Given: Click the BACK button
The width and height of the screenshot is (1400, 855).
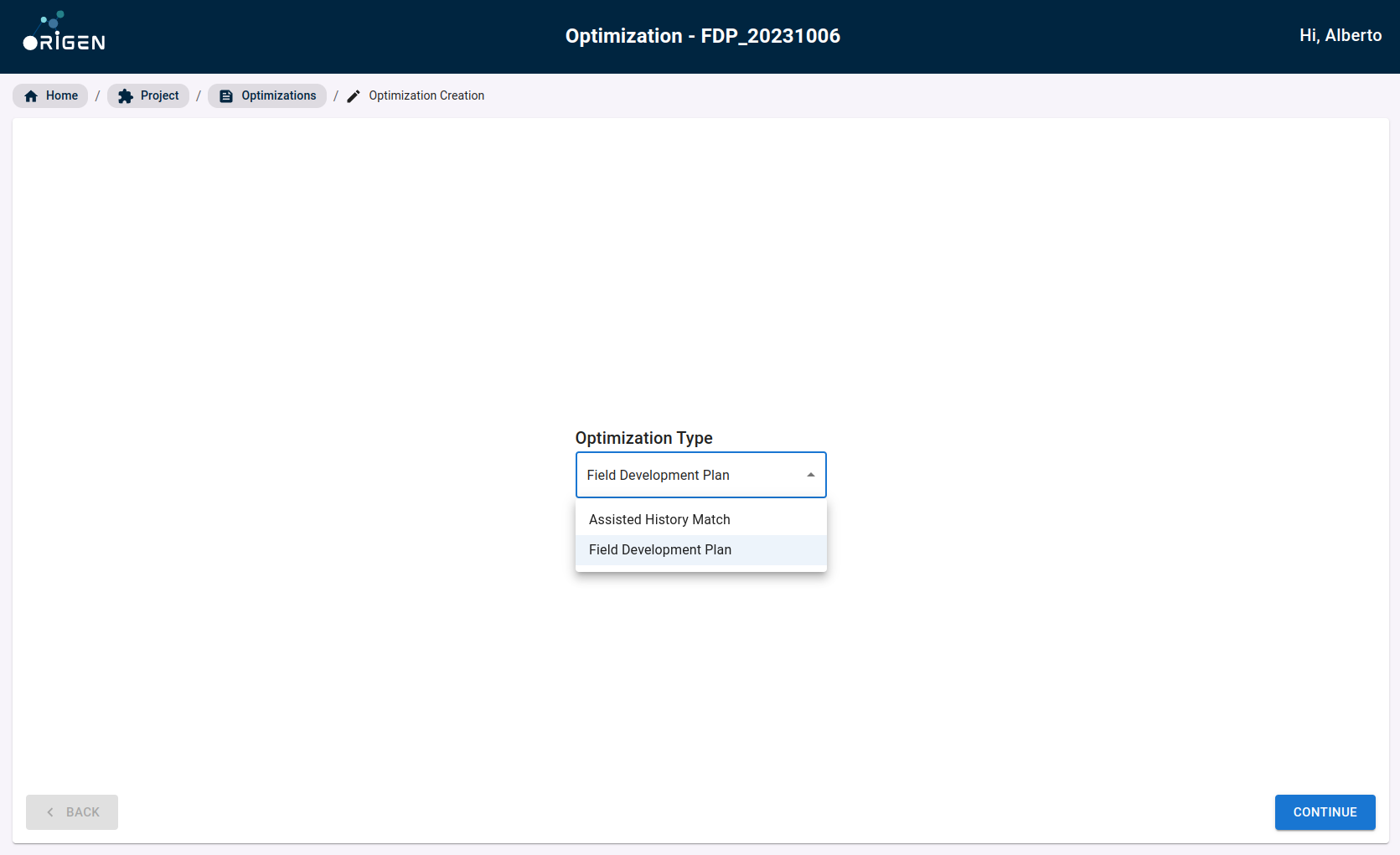Looking at the screenshot, I should click(72, 812).
